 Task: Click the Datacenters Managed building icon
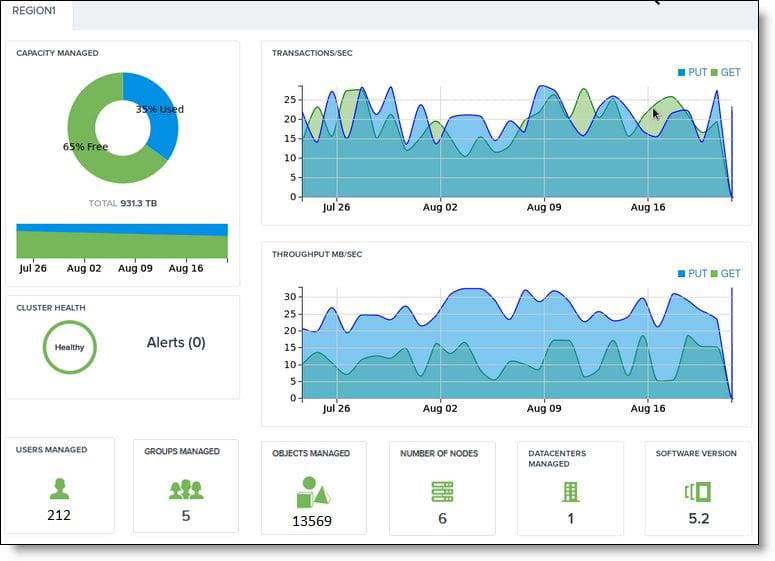coord(570,492)
